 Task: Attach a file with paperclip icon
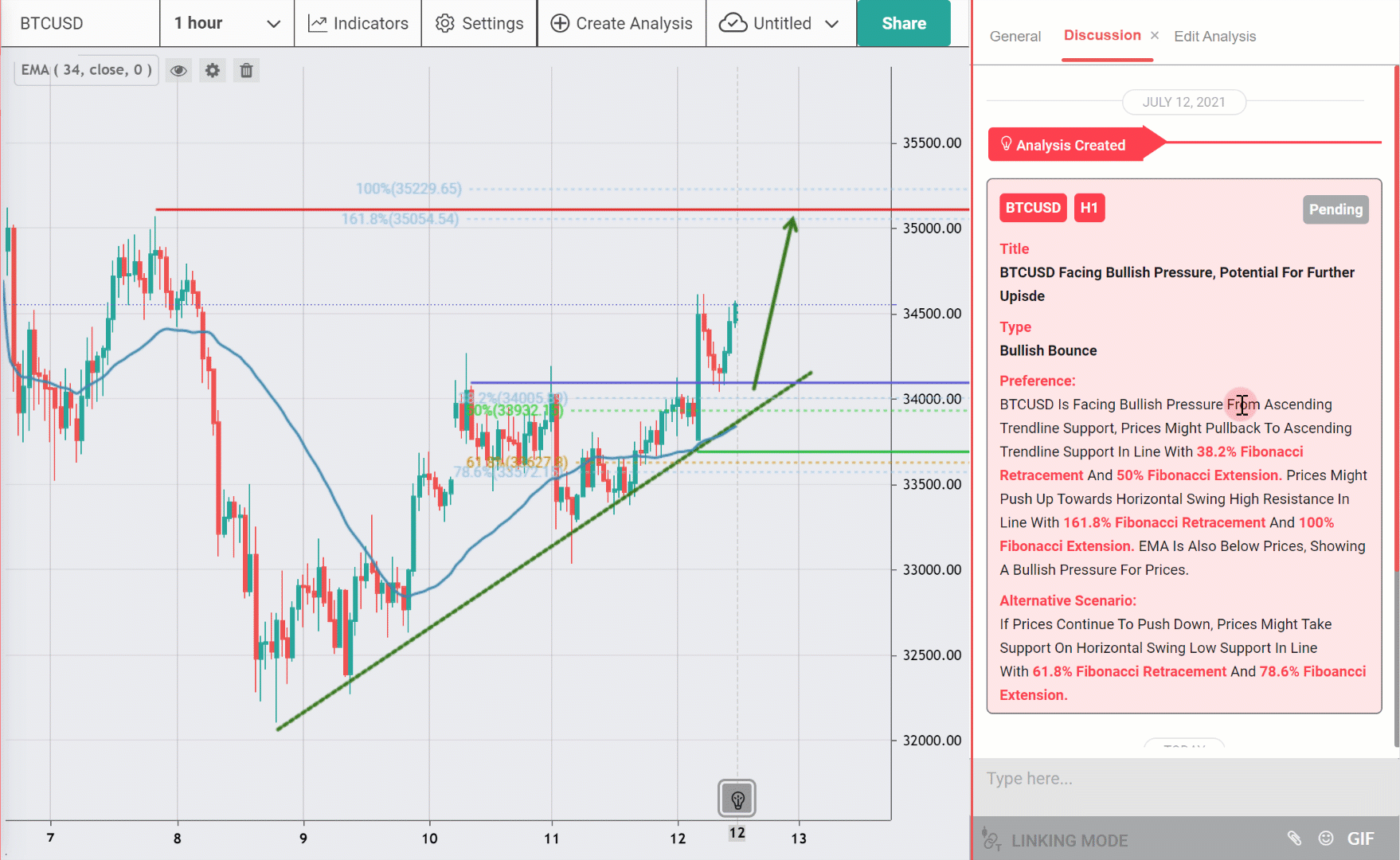(x=1294, y=838)
